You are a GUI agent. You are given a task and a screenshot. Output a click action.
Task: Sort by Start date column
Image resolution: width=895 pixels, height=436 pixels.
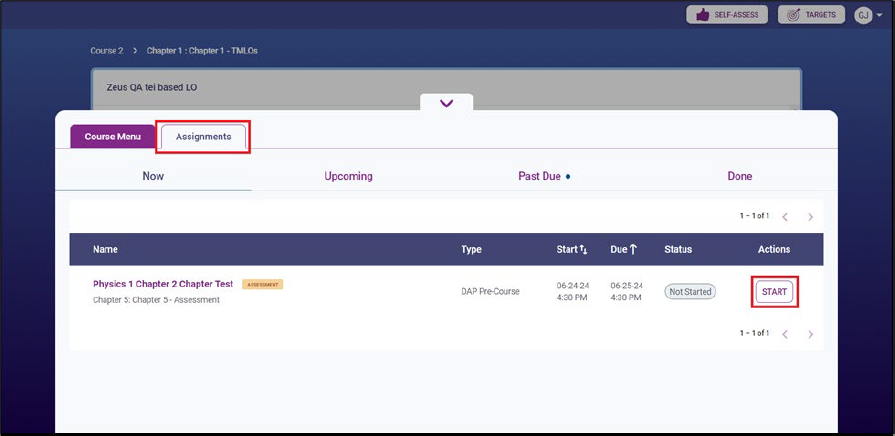point(572,249)
